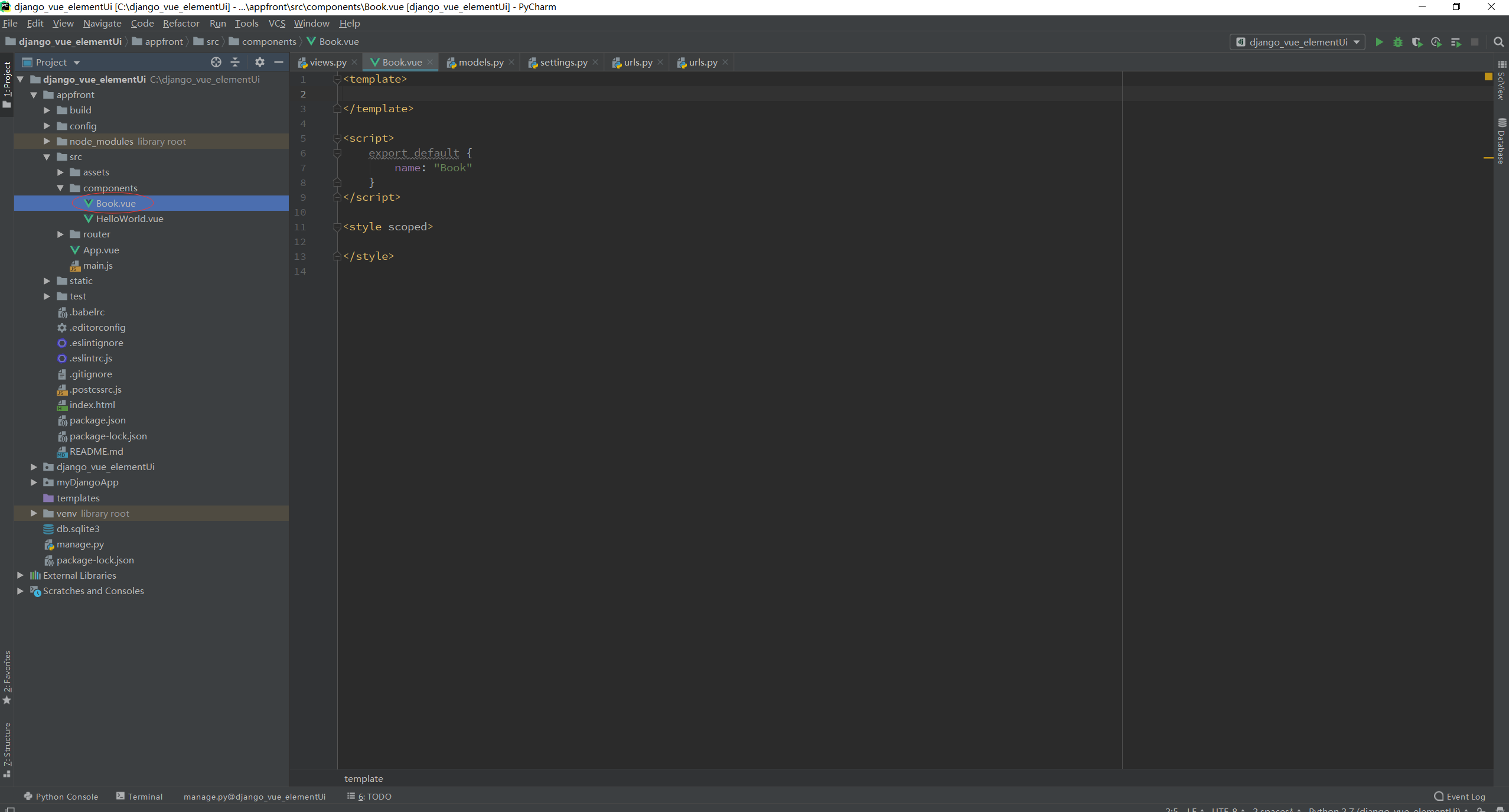Open the File menu
The height and width of the screenshot is (812, 1509).
(x=10, y=23)
